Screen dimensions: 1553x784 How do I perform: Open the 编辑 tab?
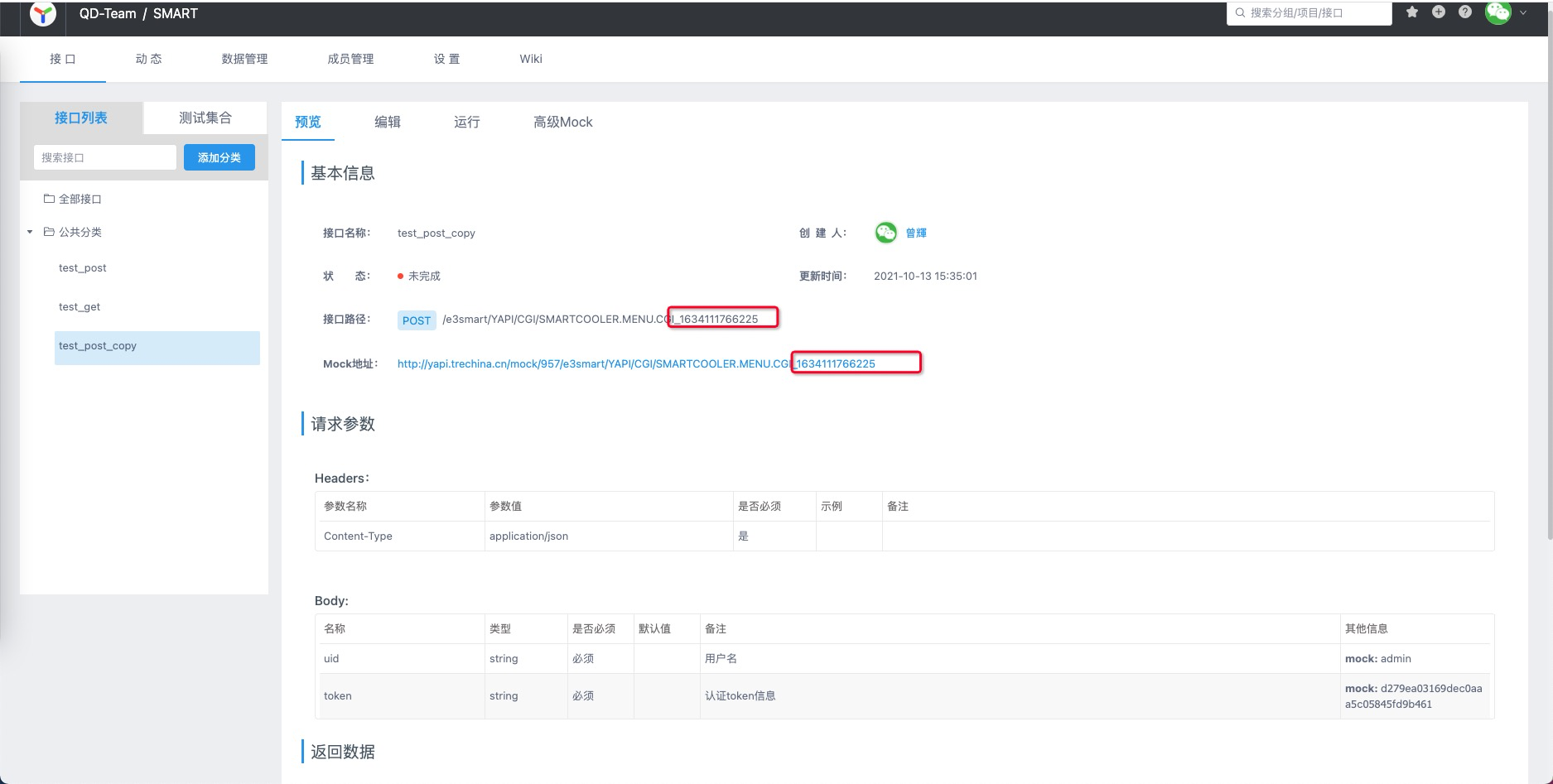[388, 122]
